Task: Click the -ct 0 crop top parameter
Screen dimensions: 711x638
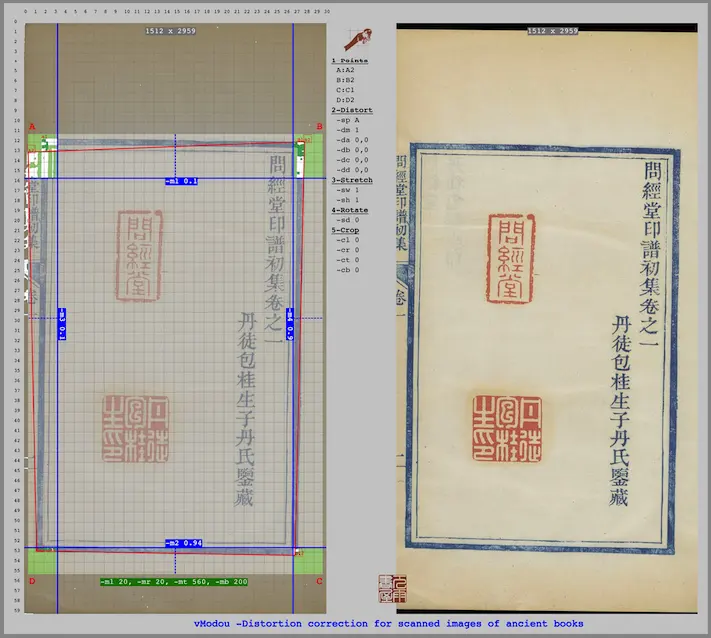Action: [x=348, y=260]
